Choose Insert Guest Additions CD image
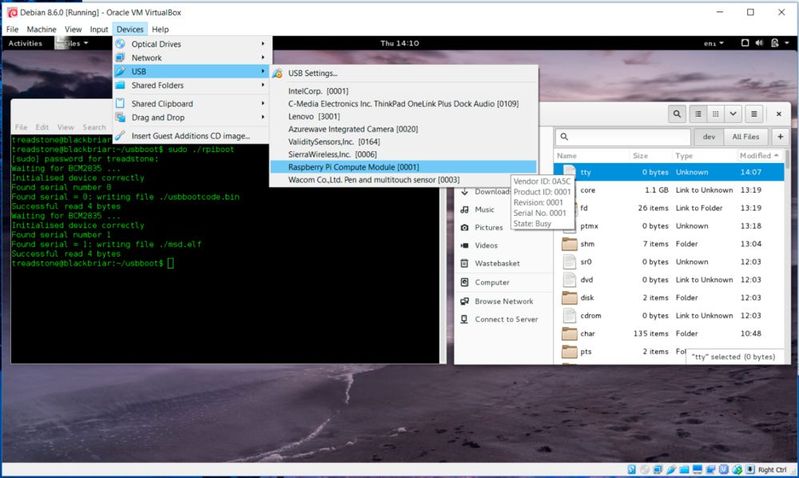This screenshot has height=478, width=799. [x=192, y=136]
